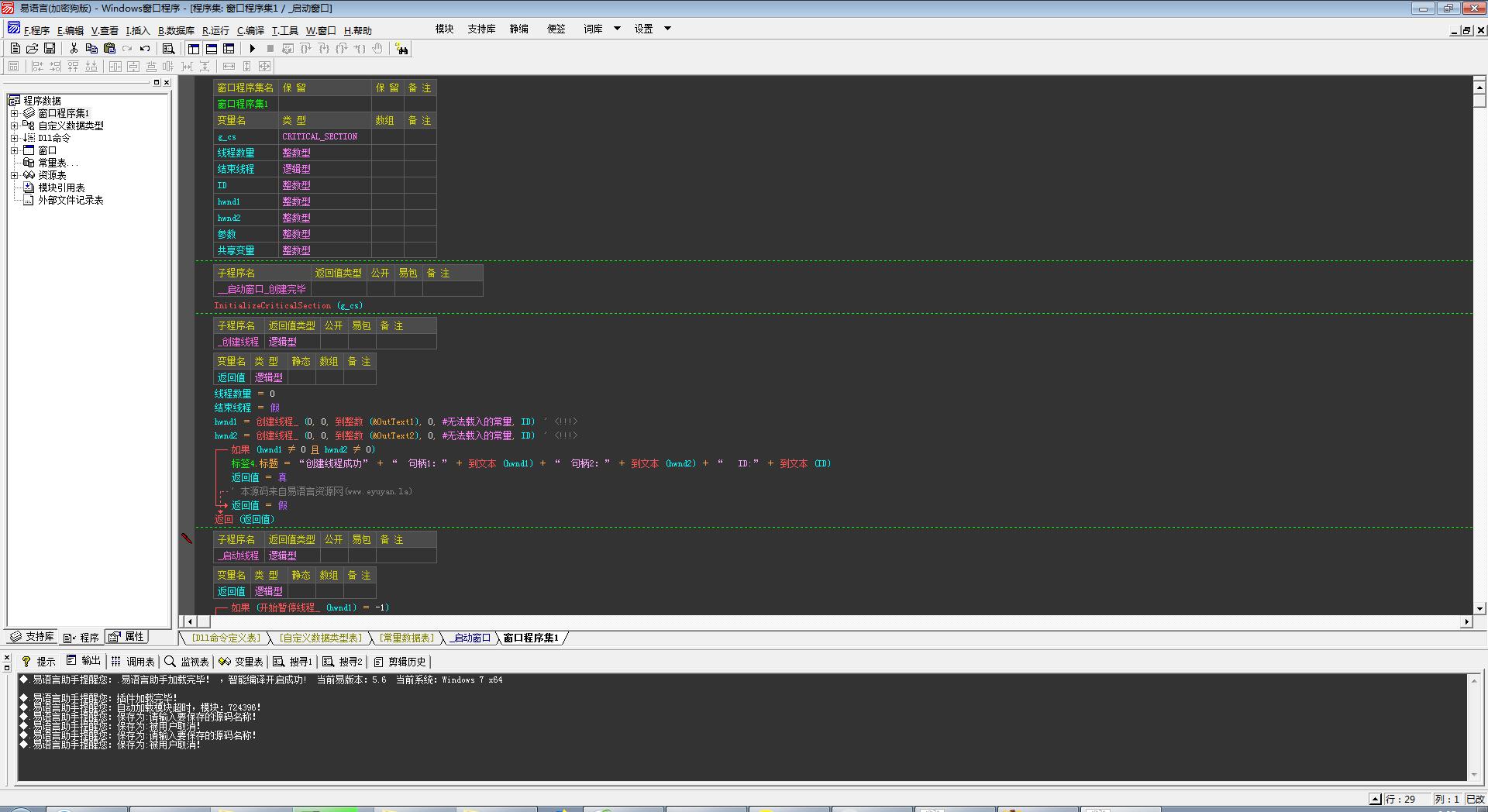The image size is (1488, 812).
Task: Copy selection using copy icon
Action: [x=91, y=48]
